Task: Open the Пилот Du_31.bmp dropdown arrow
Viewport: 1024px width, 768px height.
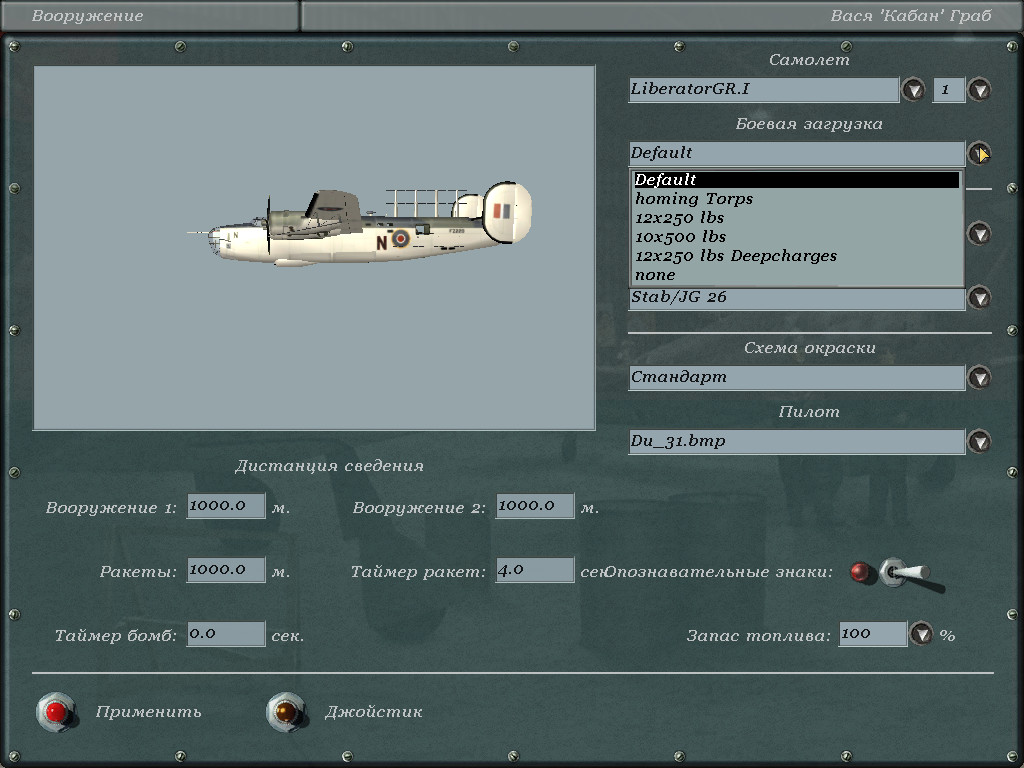Action: 979,441
